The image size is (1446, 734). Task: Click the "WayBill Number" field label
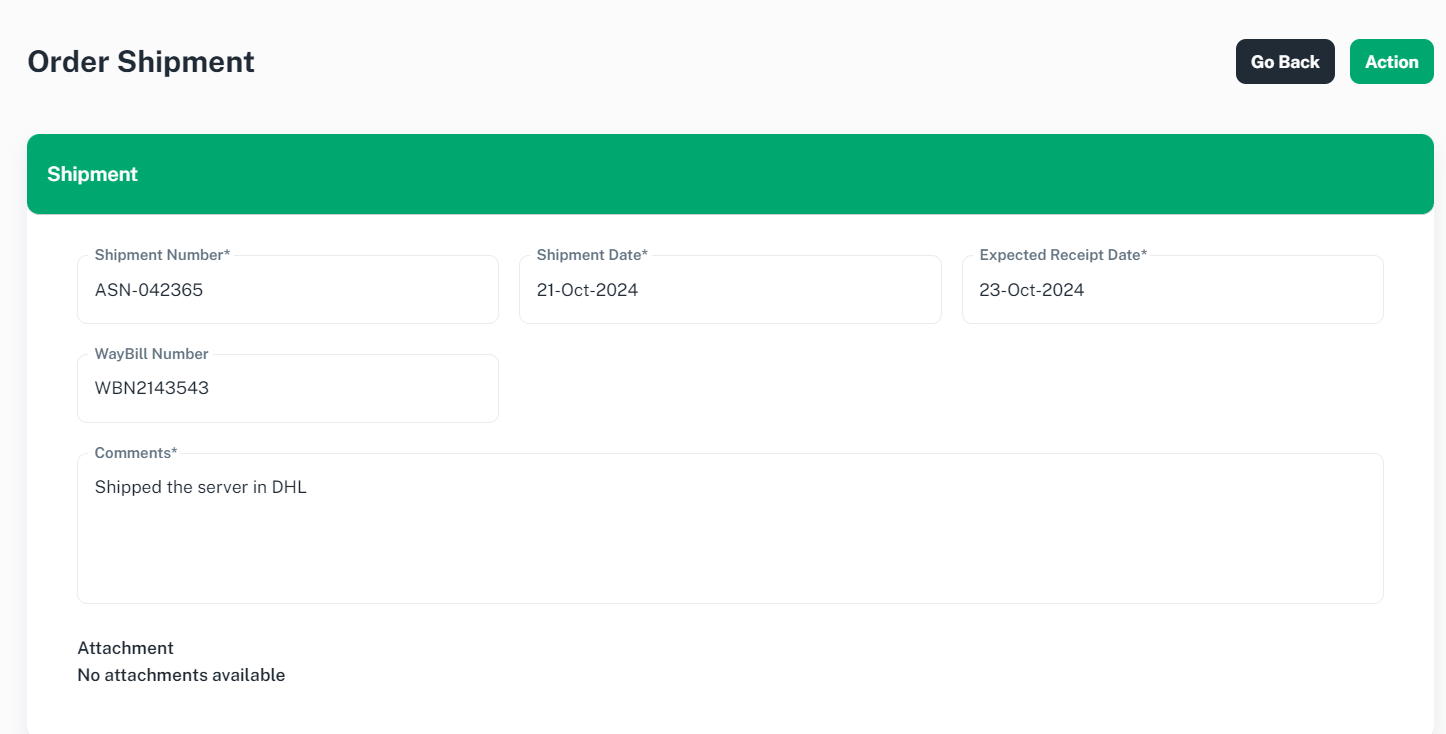[151, 354]
